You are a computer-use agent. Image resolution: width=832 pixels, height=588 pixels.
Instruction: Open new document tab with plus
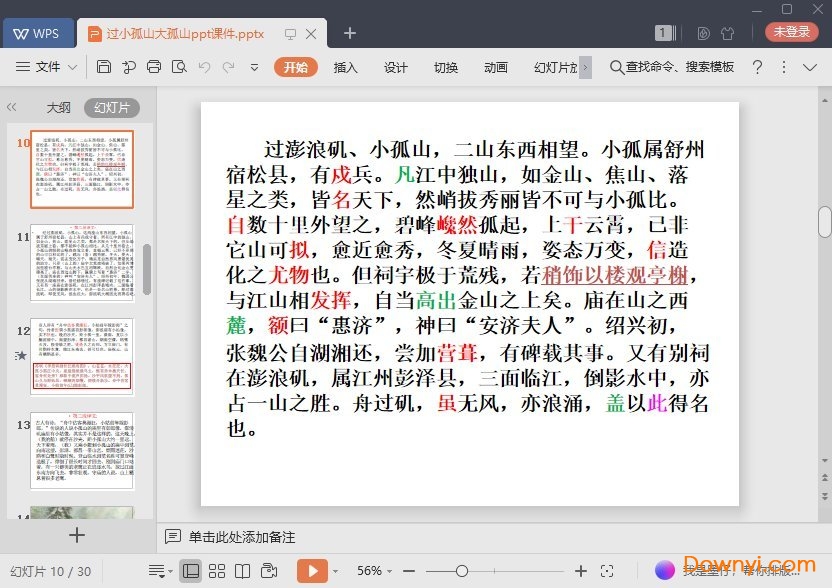350,33
